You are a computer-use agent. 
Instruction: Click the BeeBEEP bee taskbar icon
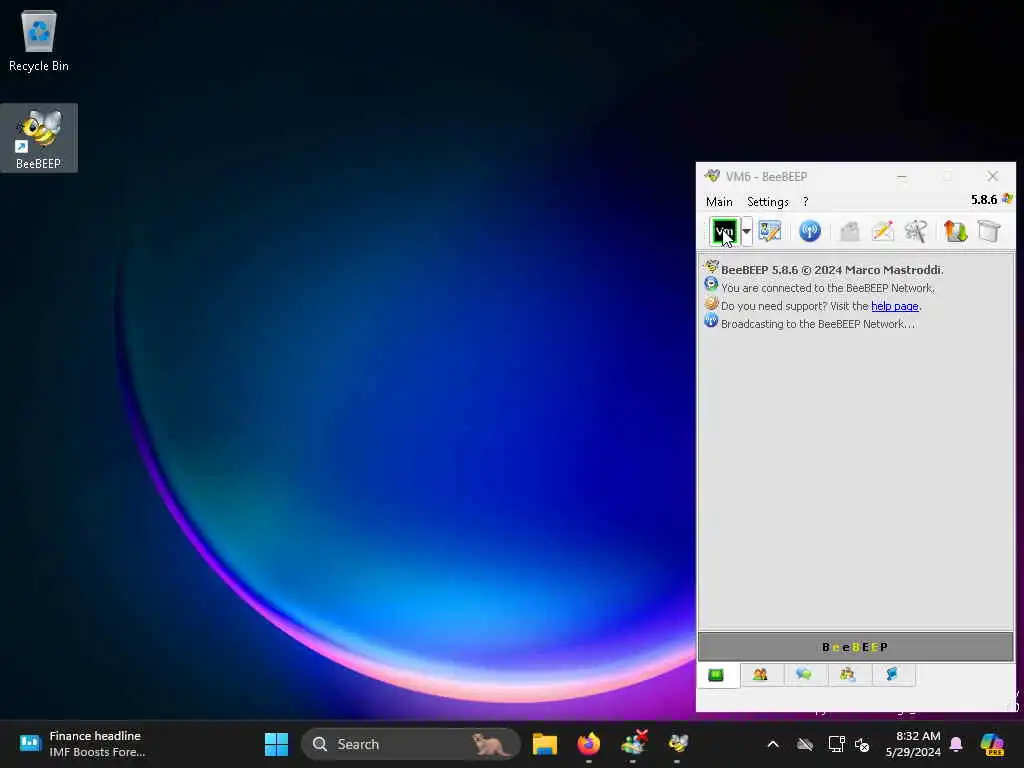tap(679, 744)
